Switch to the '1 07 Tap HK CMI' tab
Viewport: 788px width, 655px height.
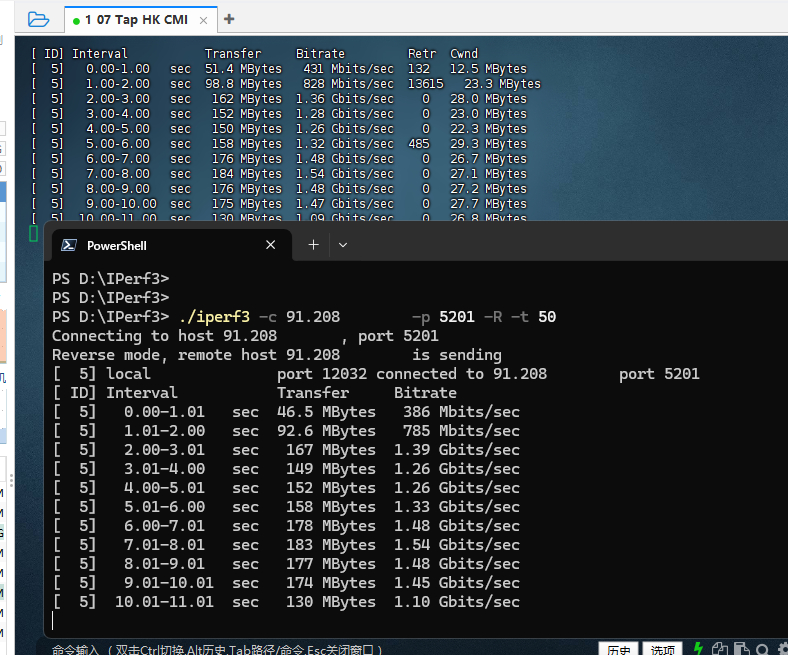136,20
